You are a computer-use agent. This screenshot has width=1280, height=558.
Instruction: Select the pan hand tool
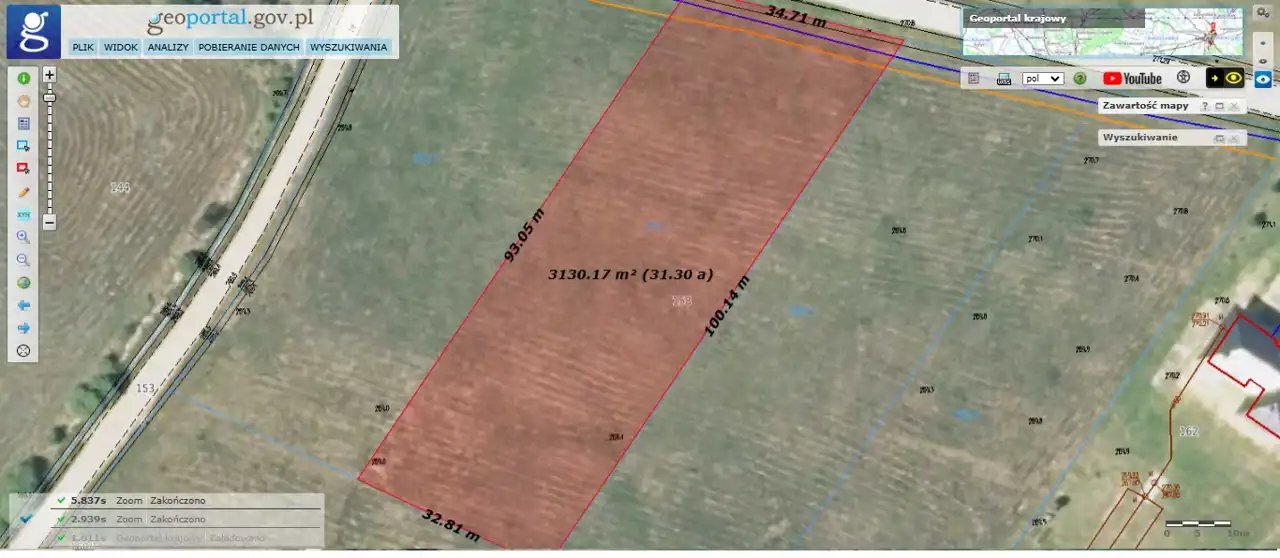click(23, 100)
